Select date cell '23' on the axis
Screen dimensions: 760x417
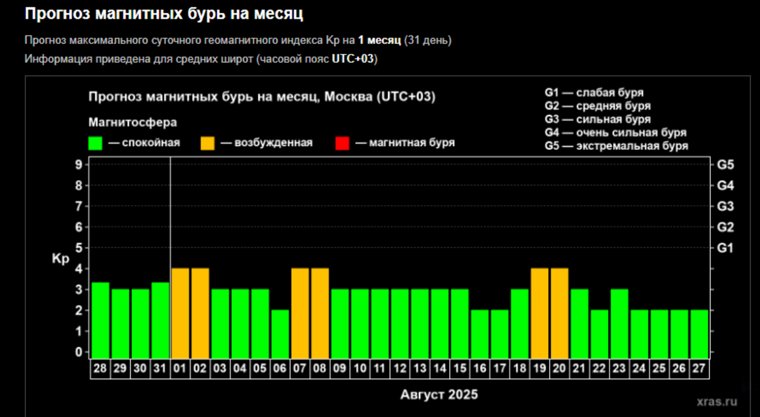619,369
